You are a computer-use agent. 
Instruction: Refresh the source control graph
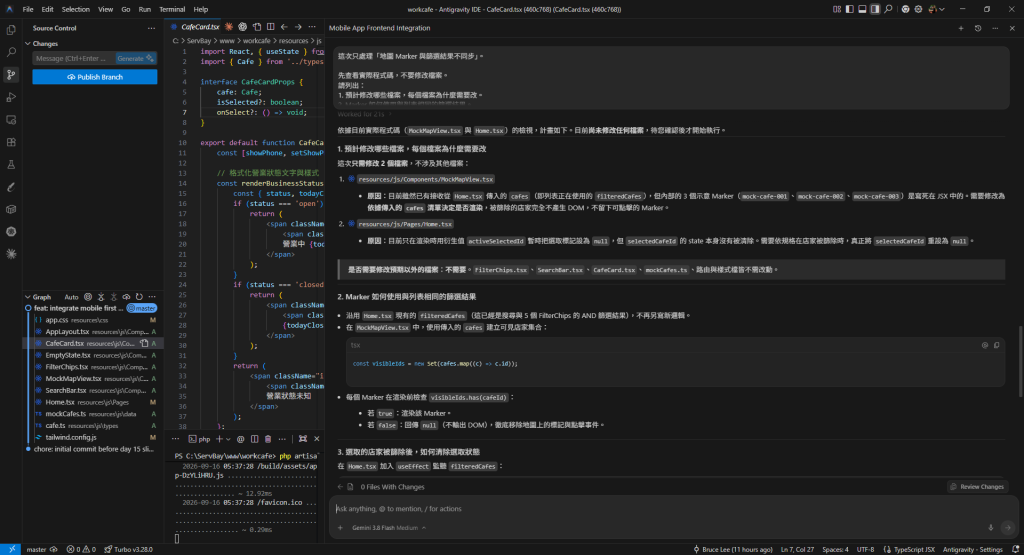[139, 297]
